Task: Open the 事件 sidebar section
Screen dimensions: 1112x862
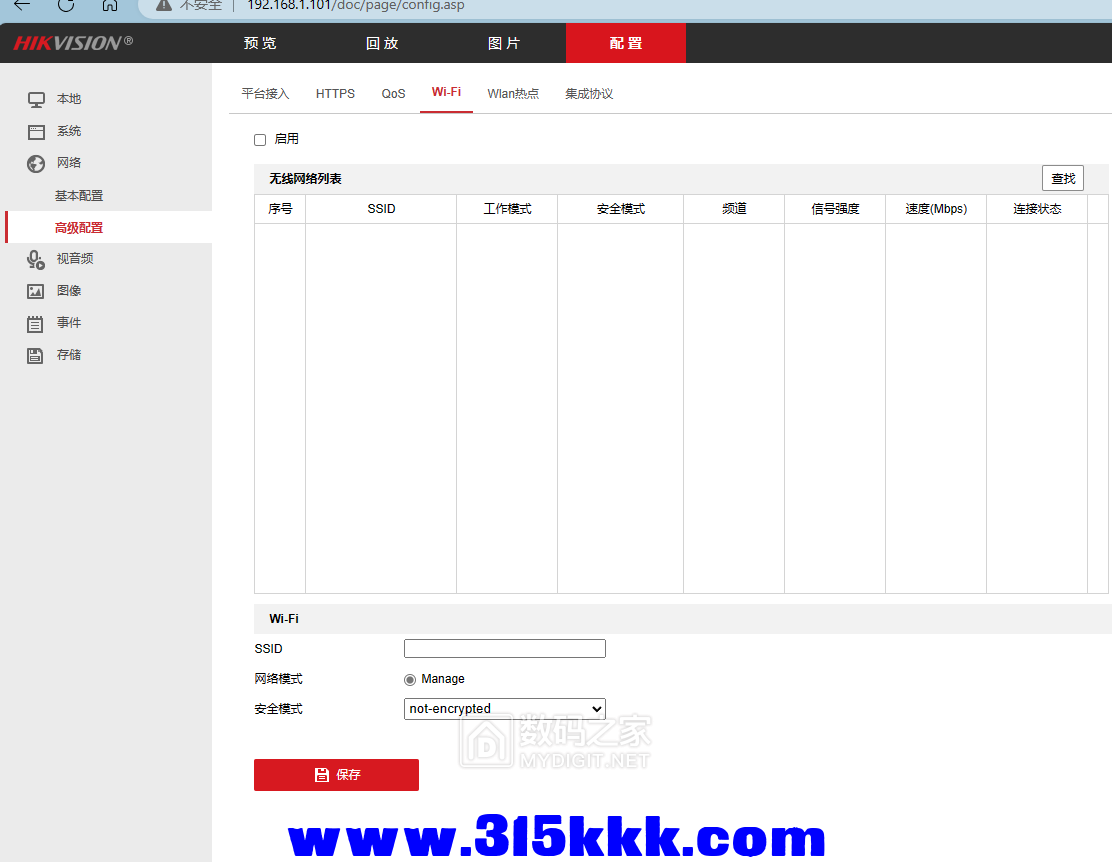Action: pos(69,322)
